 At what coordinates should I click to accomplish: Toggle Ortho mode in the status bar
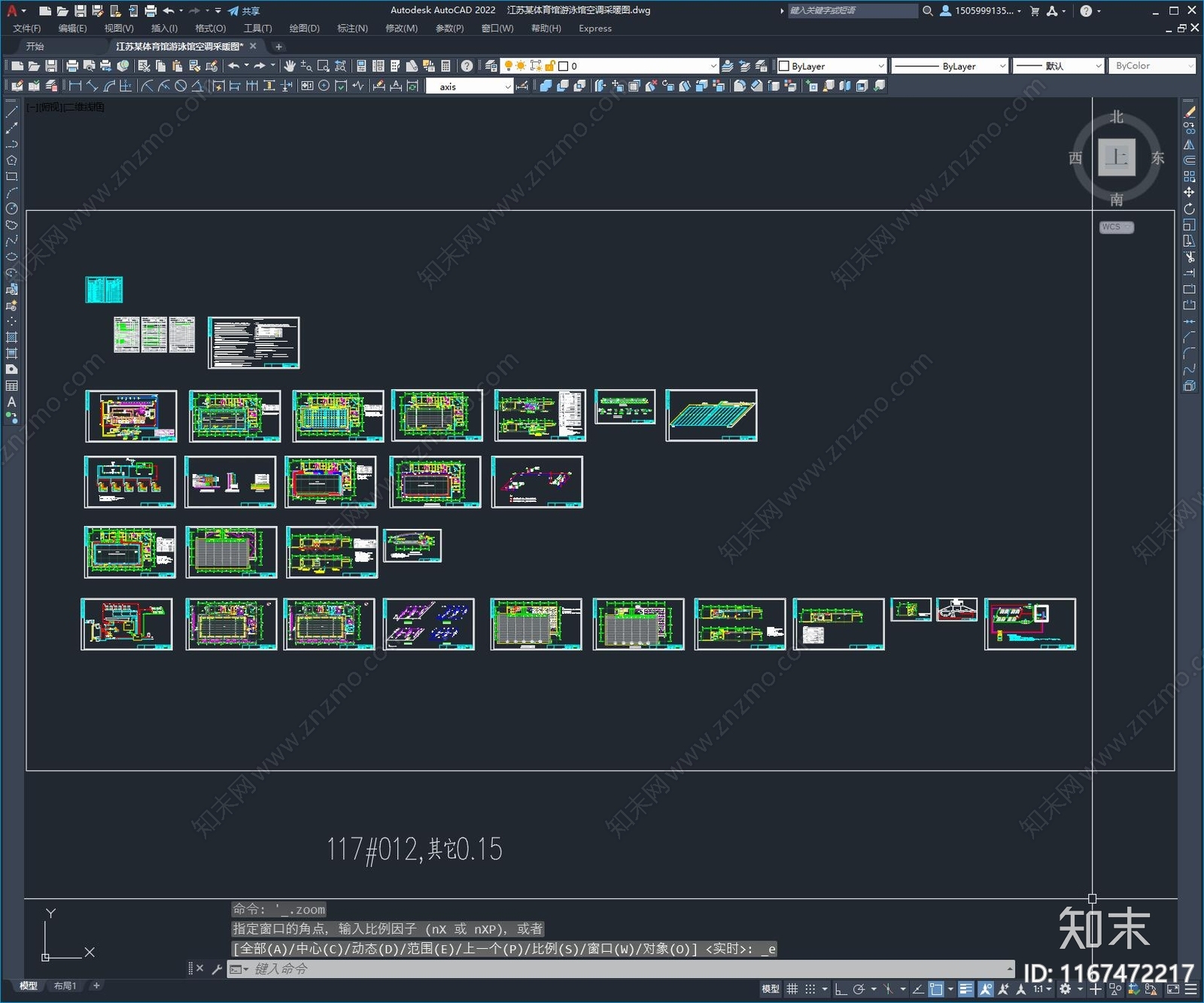tap(841, 989)
